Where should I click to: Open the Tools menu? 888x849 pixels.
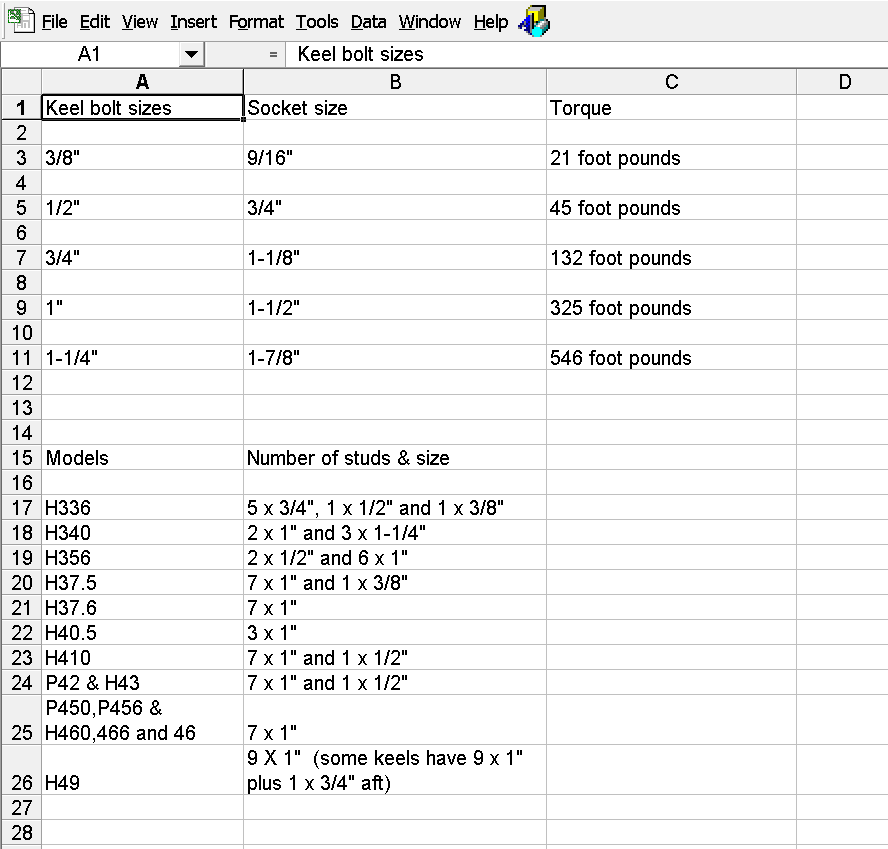[x=317, y=22]
